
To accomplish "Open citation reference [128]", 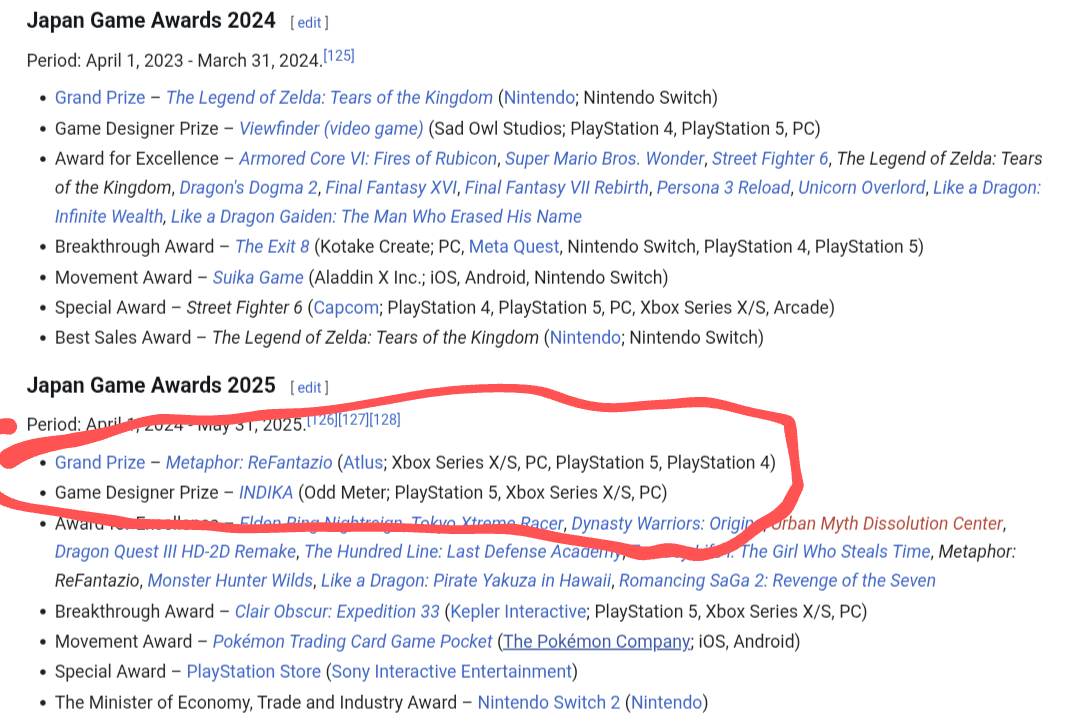I will 385,419.
